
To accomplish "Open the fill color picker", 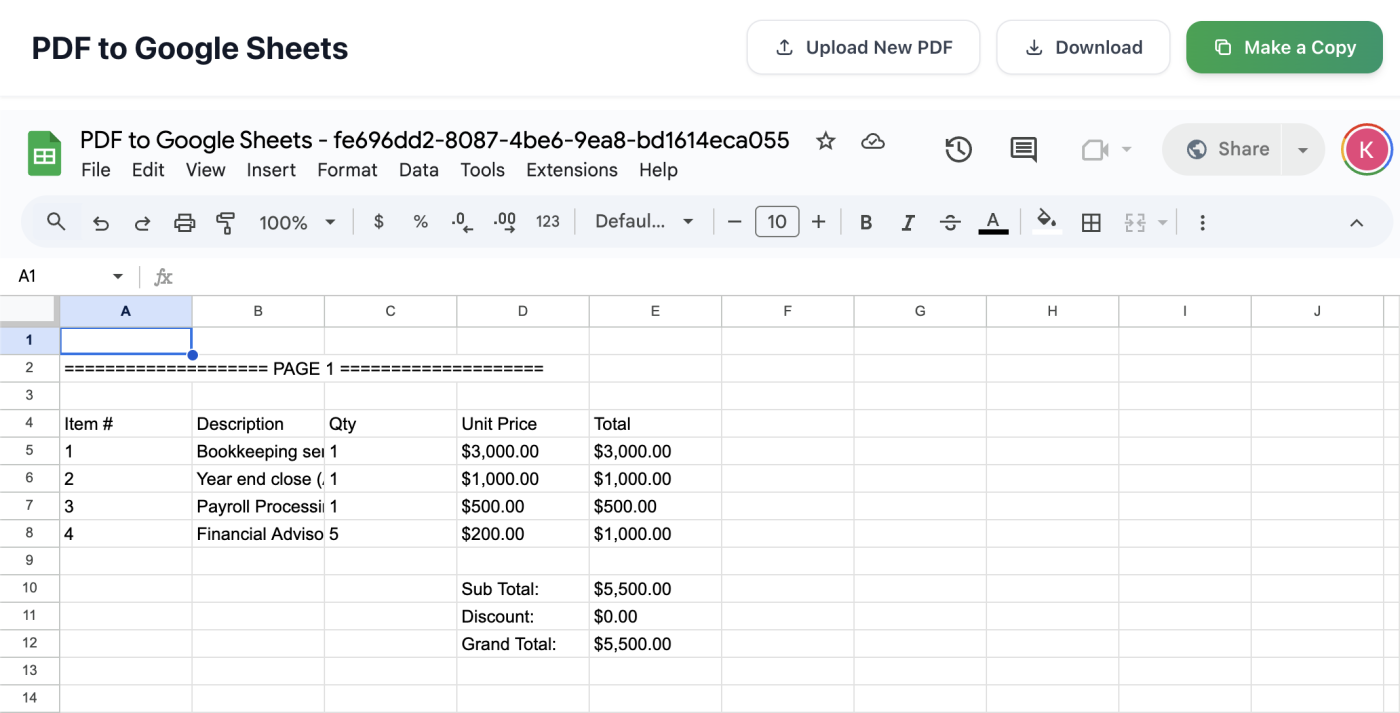I will click(x=1046, y=222).
